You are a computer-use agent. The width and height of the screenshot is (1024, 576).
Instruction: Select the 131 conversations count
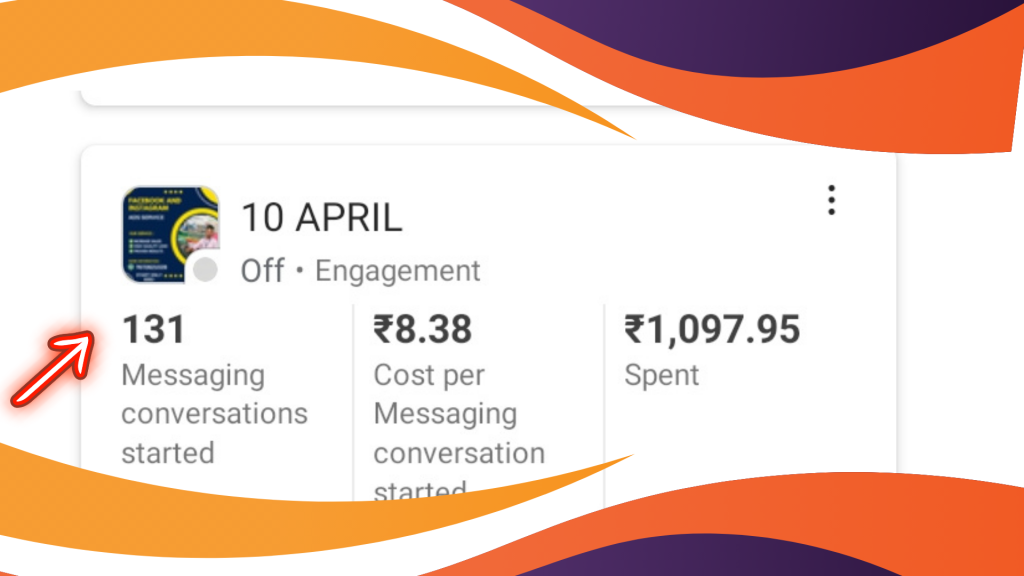153,329
